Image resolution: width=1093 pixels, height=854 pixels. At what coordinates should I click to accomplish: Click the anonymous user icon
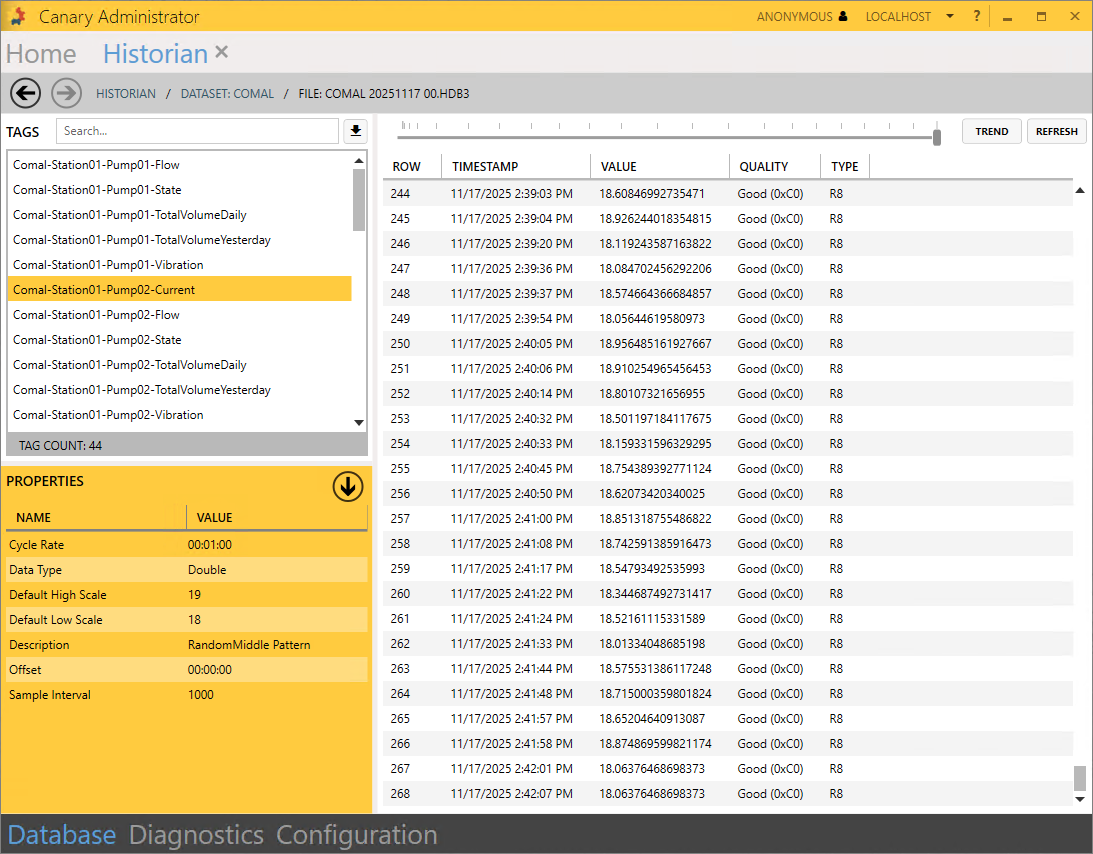(843, 17)
